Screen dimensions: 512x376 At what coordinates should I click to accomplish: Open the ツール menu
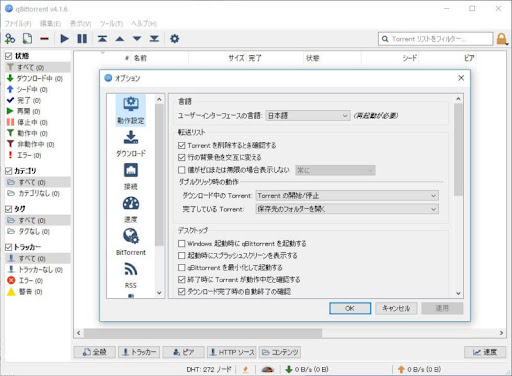click(x=111, y=24)
